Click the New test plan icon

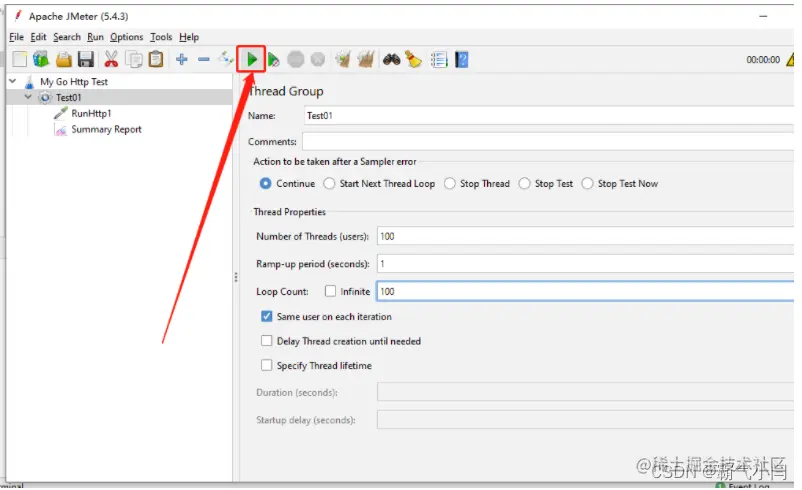(19, 60)
